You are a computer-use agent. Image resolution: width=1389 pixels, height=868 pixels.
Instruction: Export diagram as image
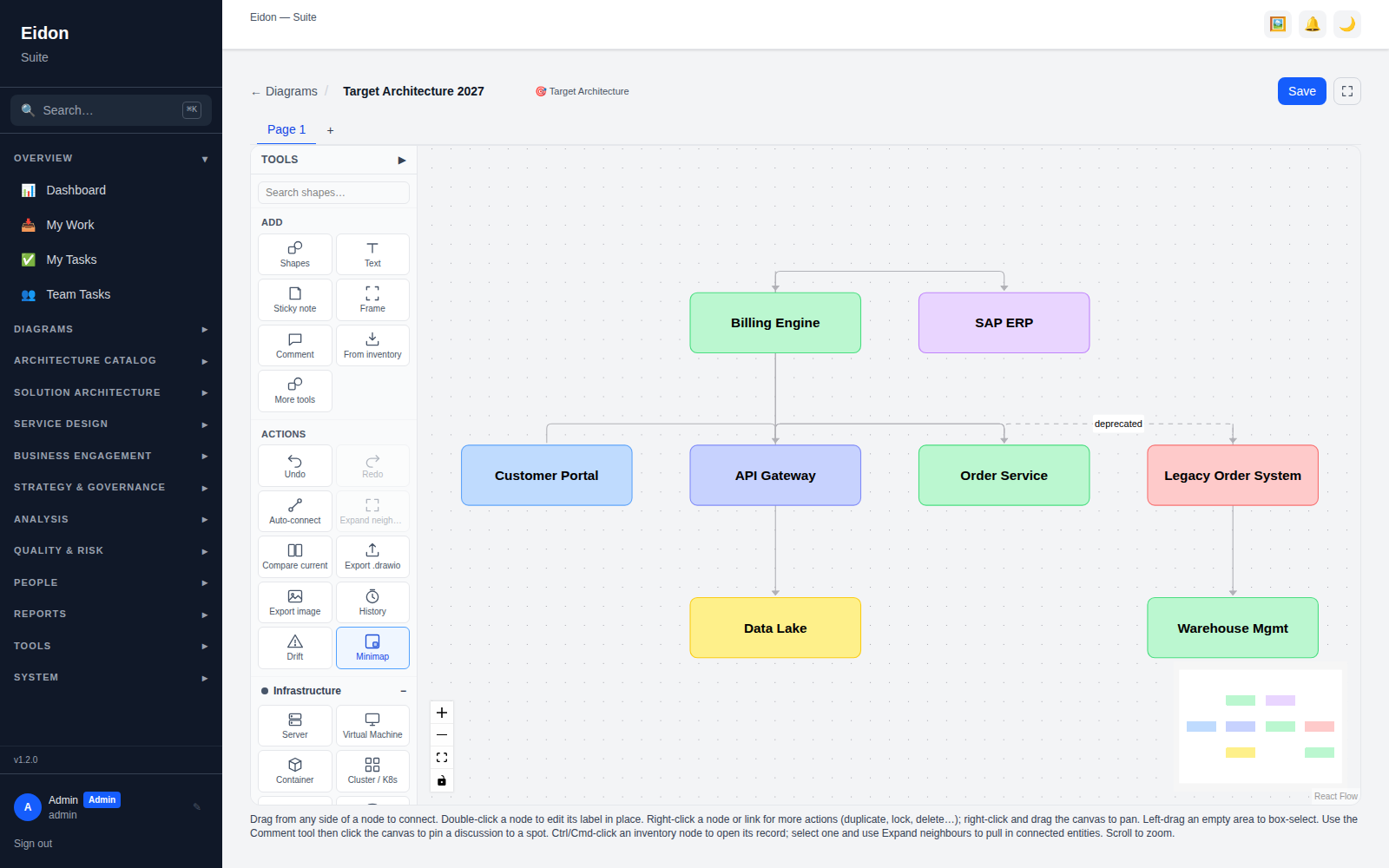point(295,602)
